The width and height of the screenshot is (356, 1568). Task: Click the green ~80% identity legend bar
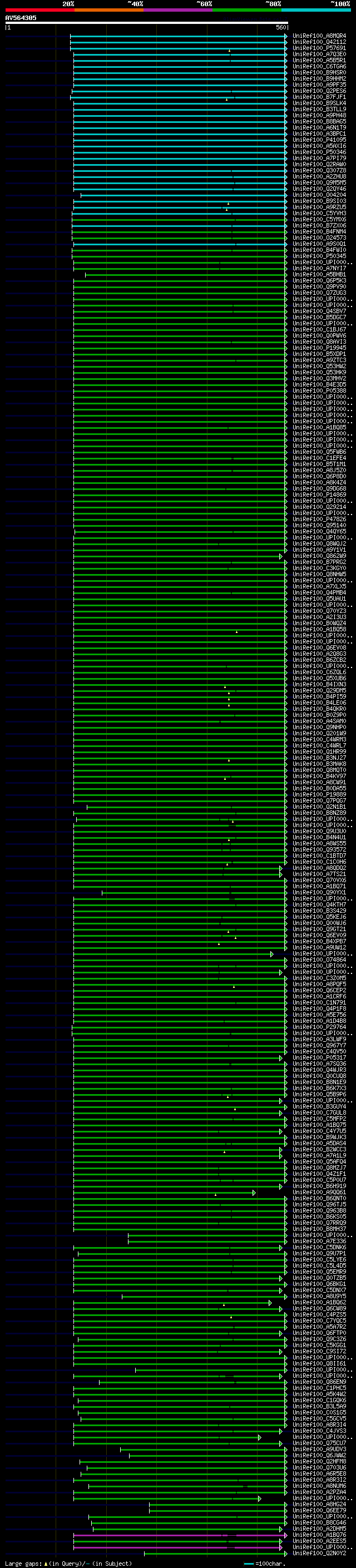click(x=247, y=10)
